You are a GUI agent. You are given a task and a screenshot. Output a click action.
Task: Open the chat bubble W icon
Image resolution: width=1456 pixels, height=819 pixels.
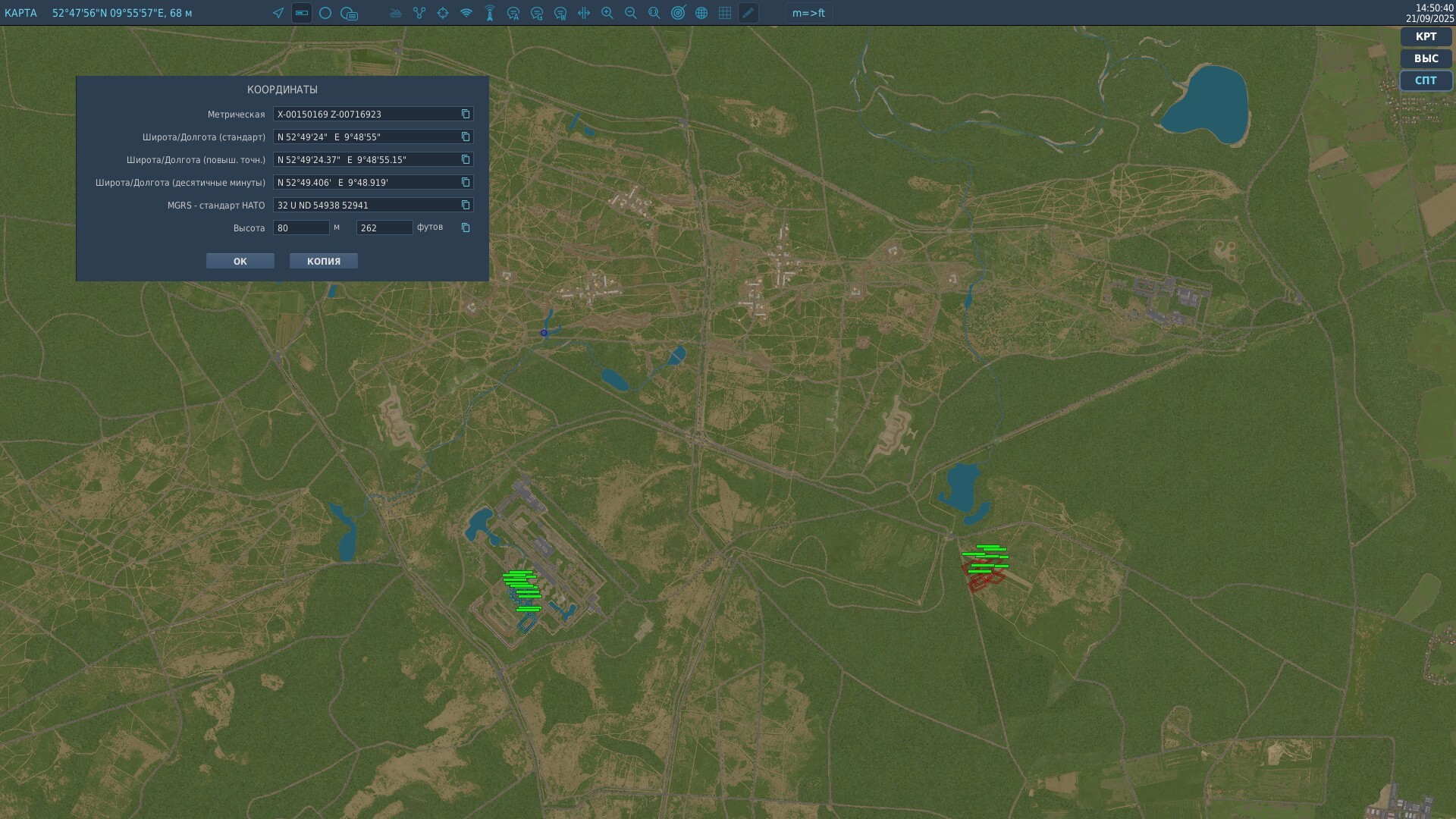(560, 13)
